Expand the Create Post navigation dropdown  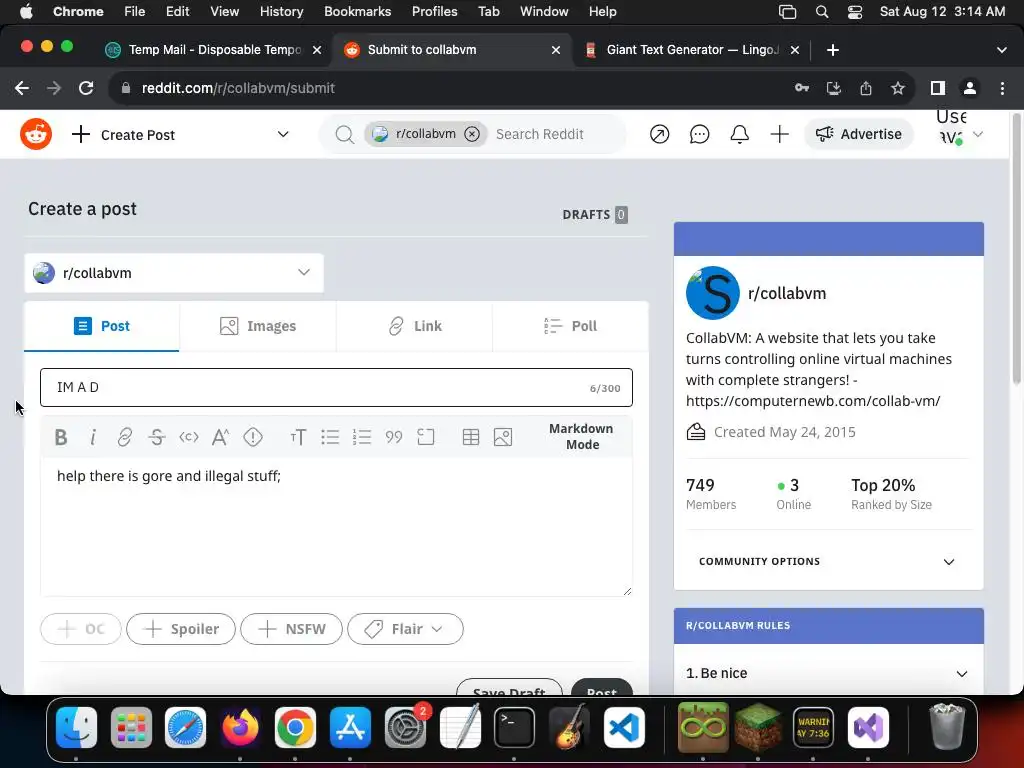pos(283,134)
